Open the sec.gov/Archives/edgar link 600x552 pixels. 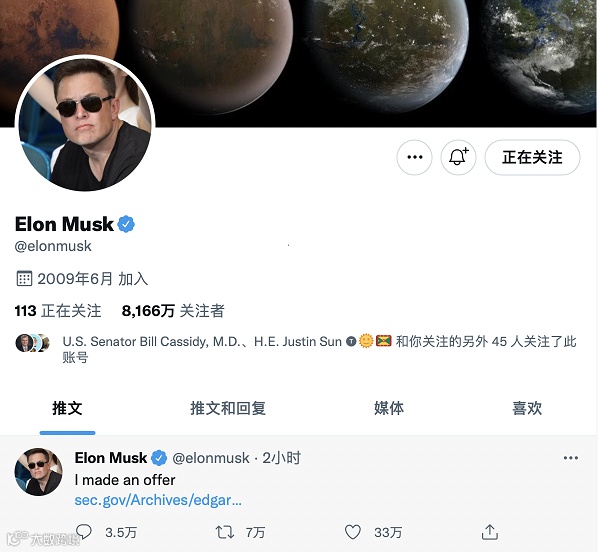(158, 500)
